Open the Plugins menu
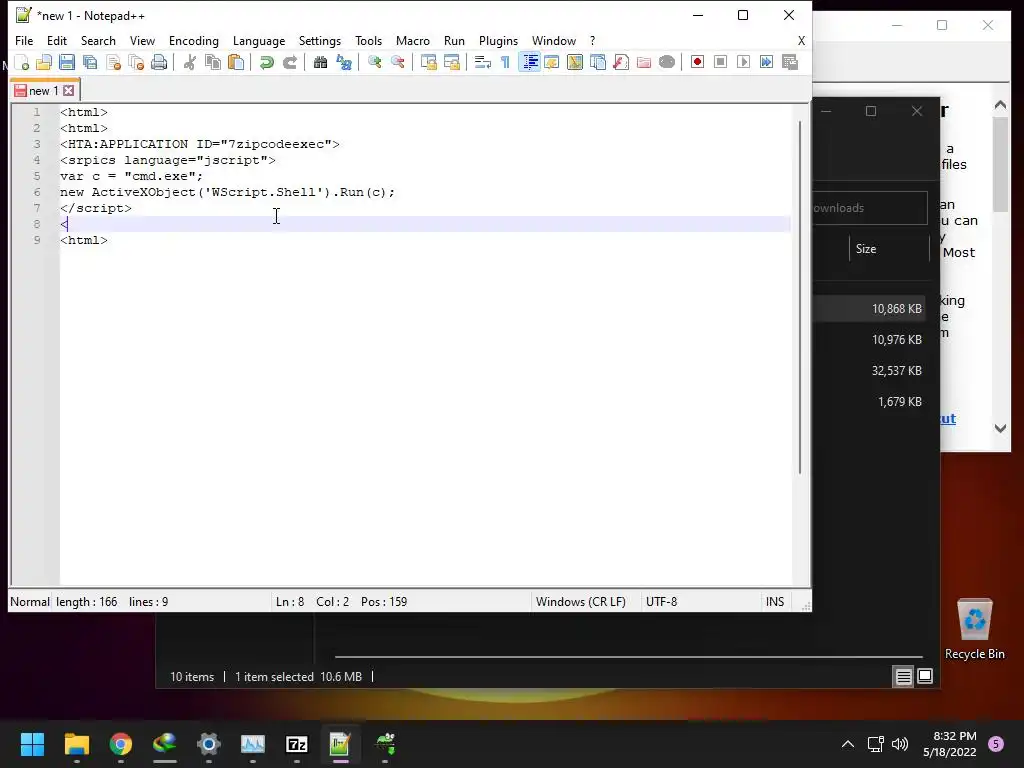The height and width of the screenshot is (768, 1024). (x=498, y=40)
